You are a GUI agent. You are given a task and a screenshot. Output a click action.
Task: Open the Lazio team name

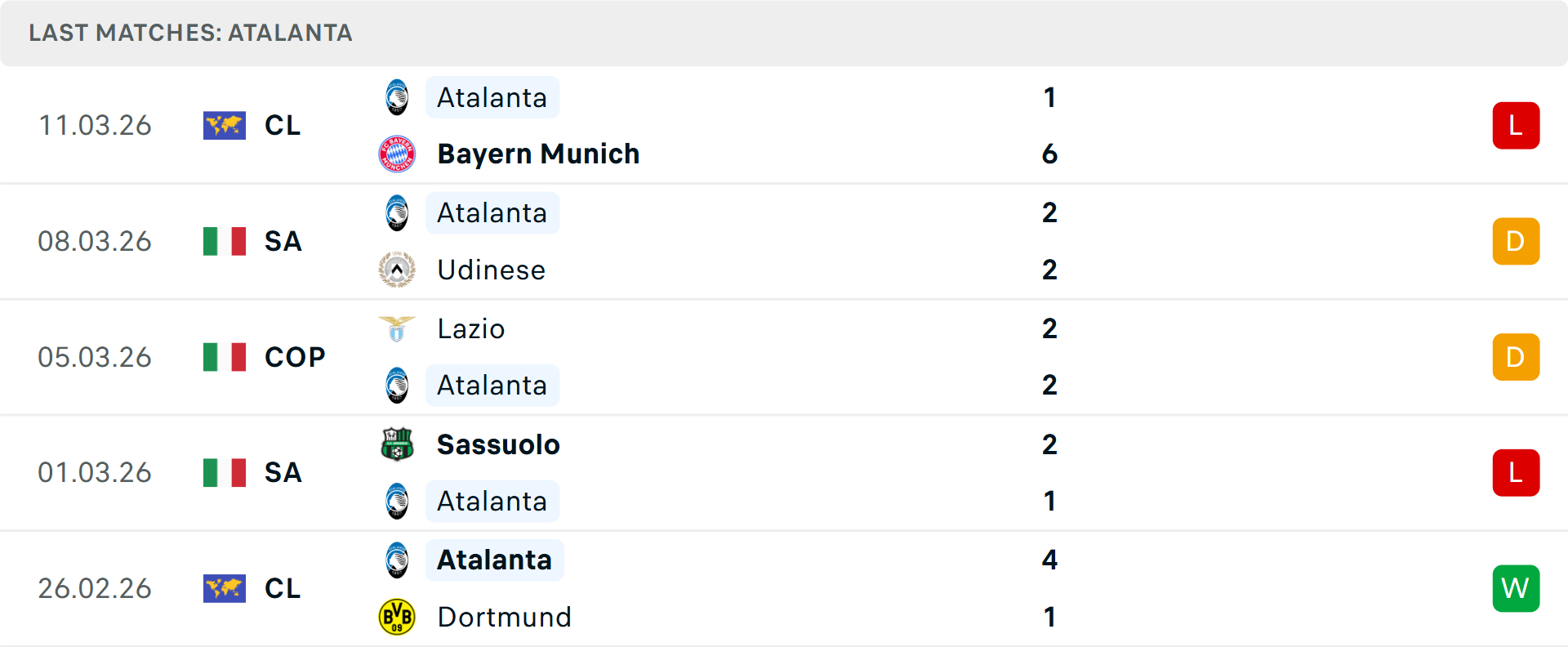click(470, 328)
